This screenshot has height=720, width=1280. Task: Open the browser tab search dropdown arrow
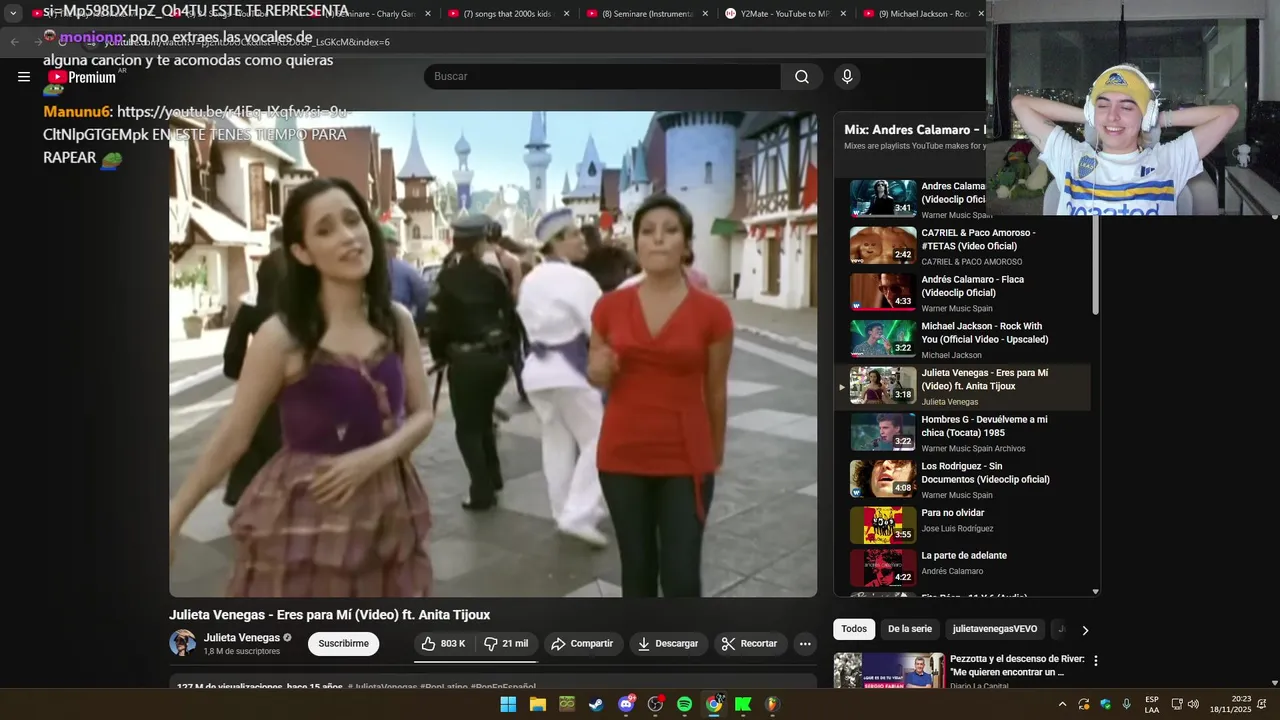13,14
